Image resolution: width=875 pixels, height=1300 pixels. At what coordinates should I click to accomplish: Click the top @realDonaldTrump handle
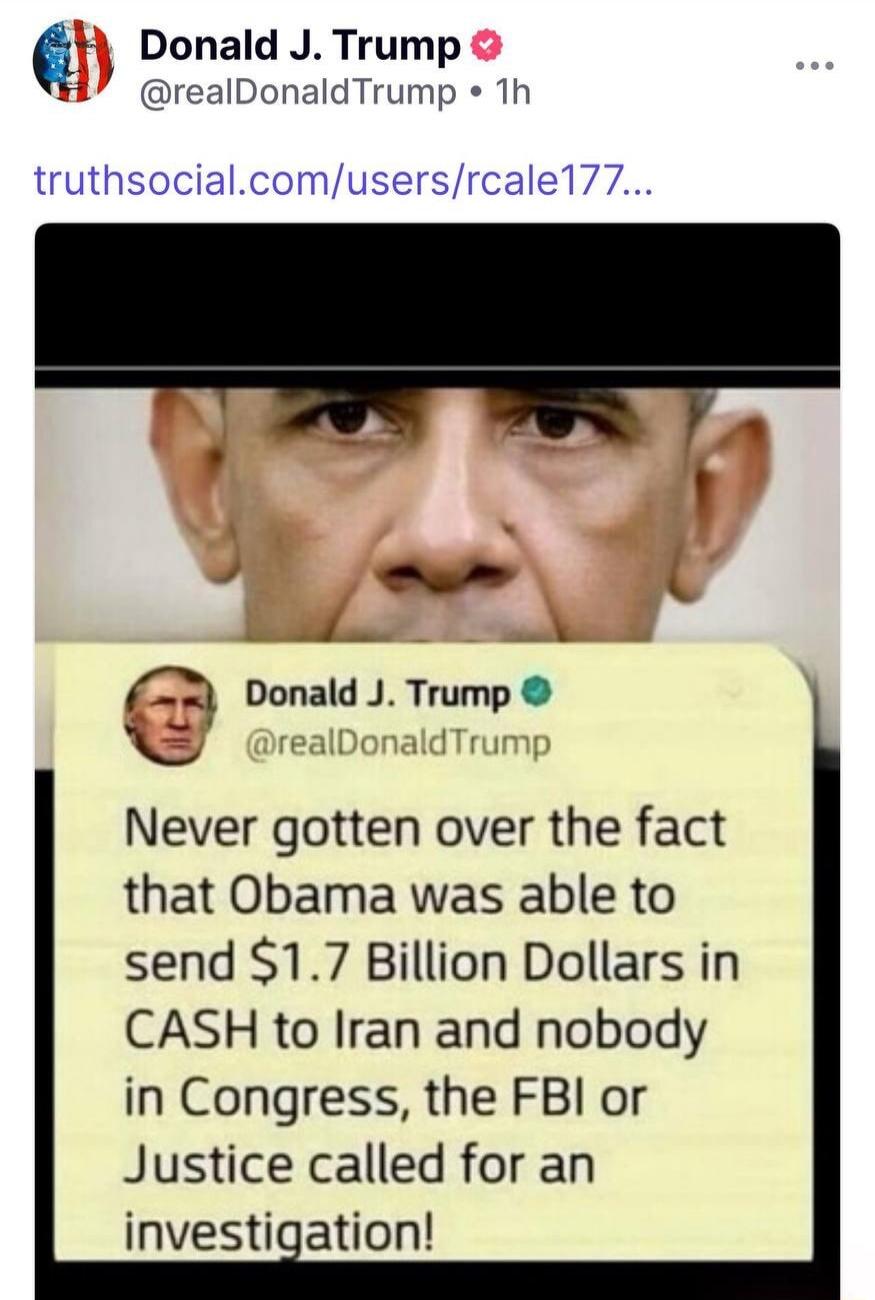(296, 93)
